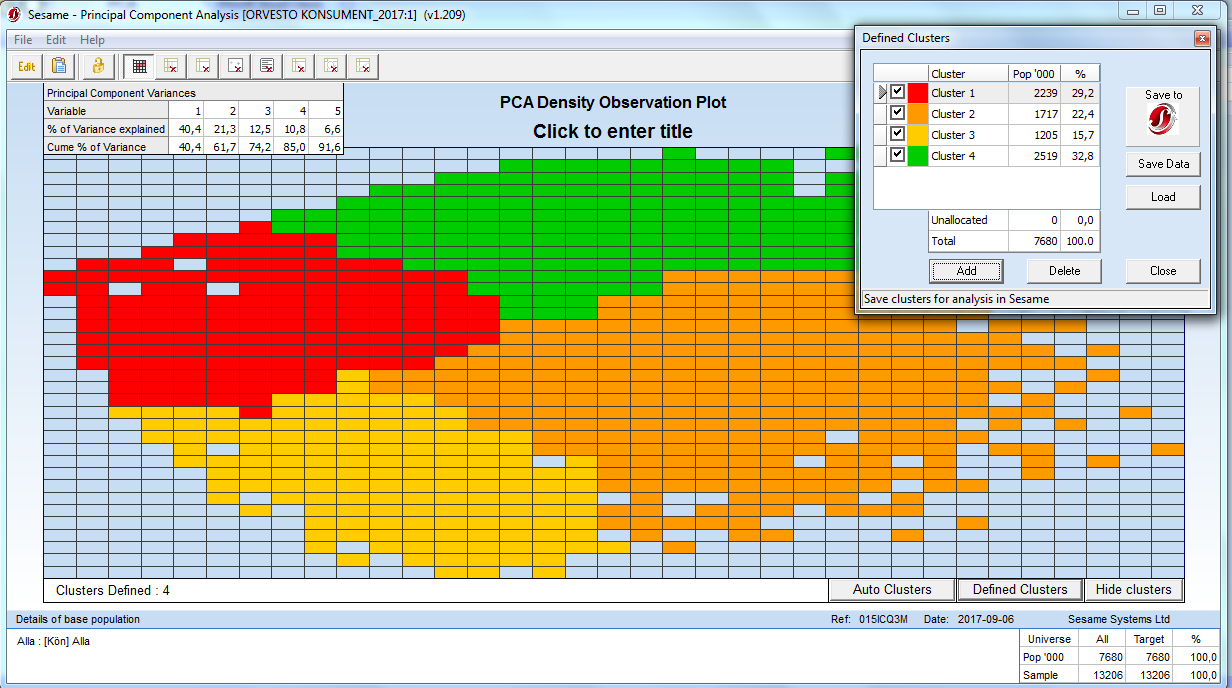Screen dimensions: 1232x688
Task: Uncheck the Cluster 1 checkbox
Action: [x=898, y=92]
